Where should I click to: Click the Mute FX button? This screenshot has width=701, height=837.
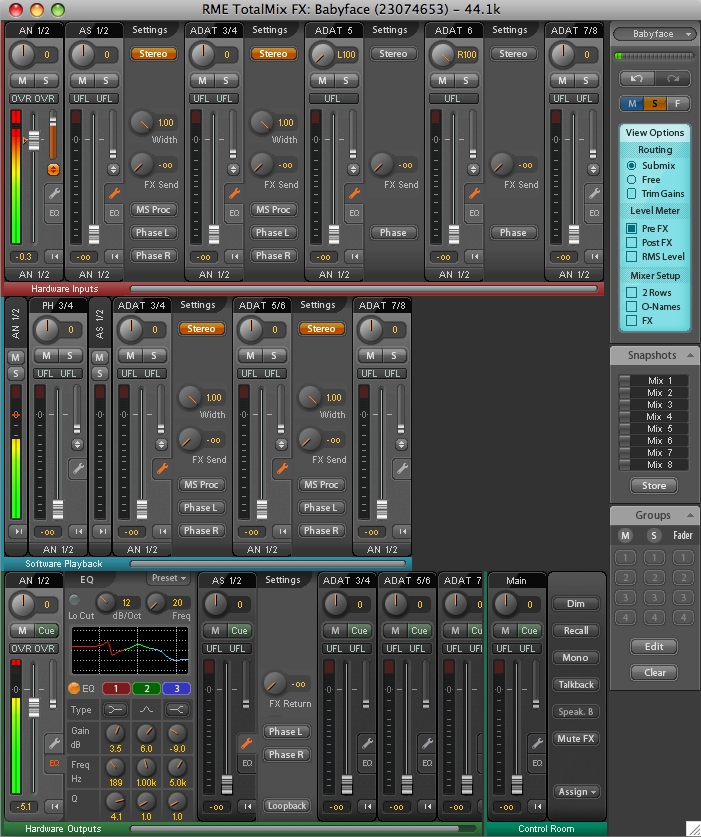point(576,739)
